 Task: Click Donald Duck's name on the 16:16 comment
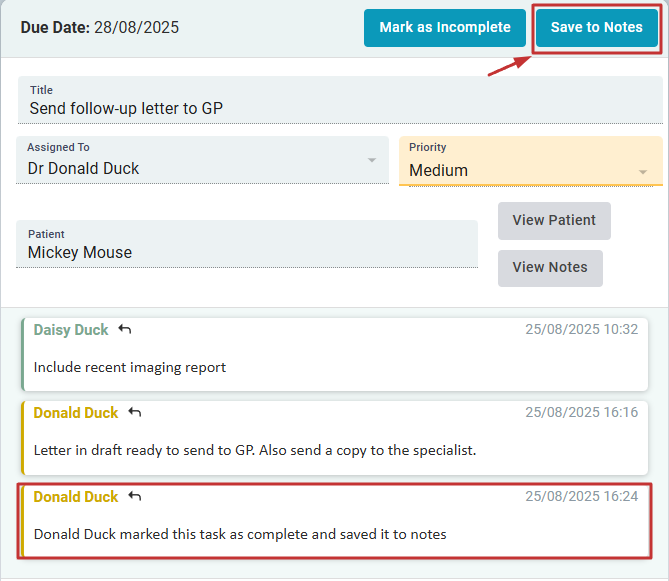point(76,412)
